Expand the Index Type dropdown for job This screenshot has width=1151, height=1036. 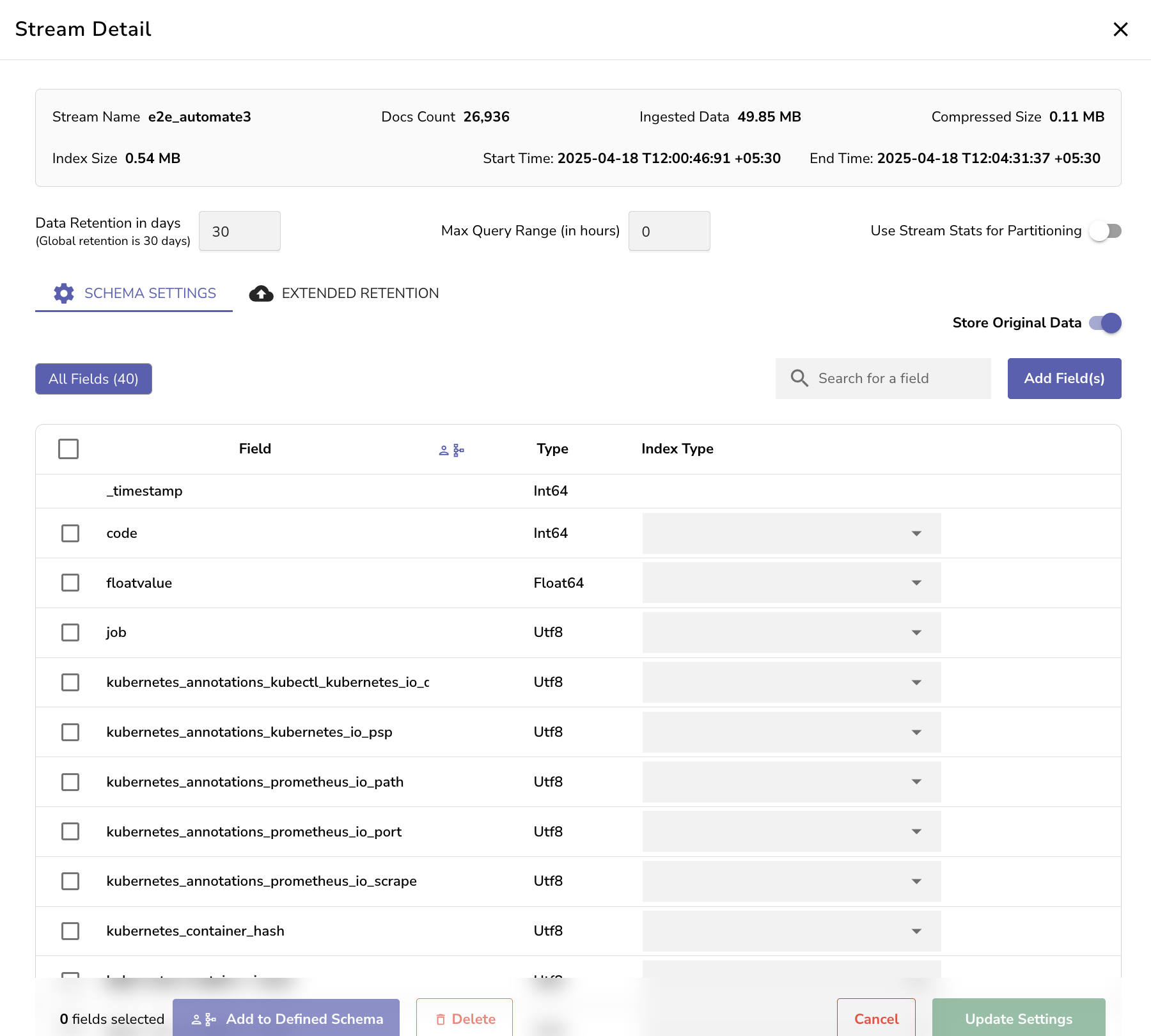click(x=917, y=632)
